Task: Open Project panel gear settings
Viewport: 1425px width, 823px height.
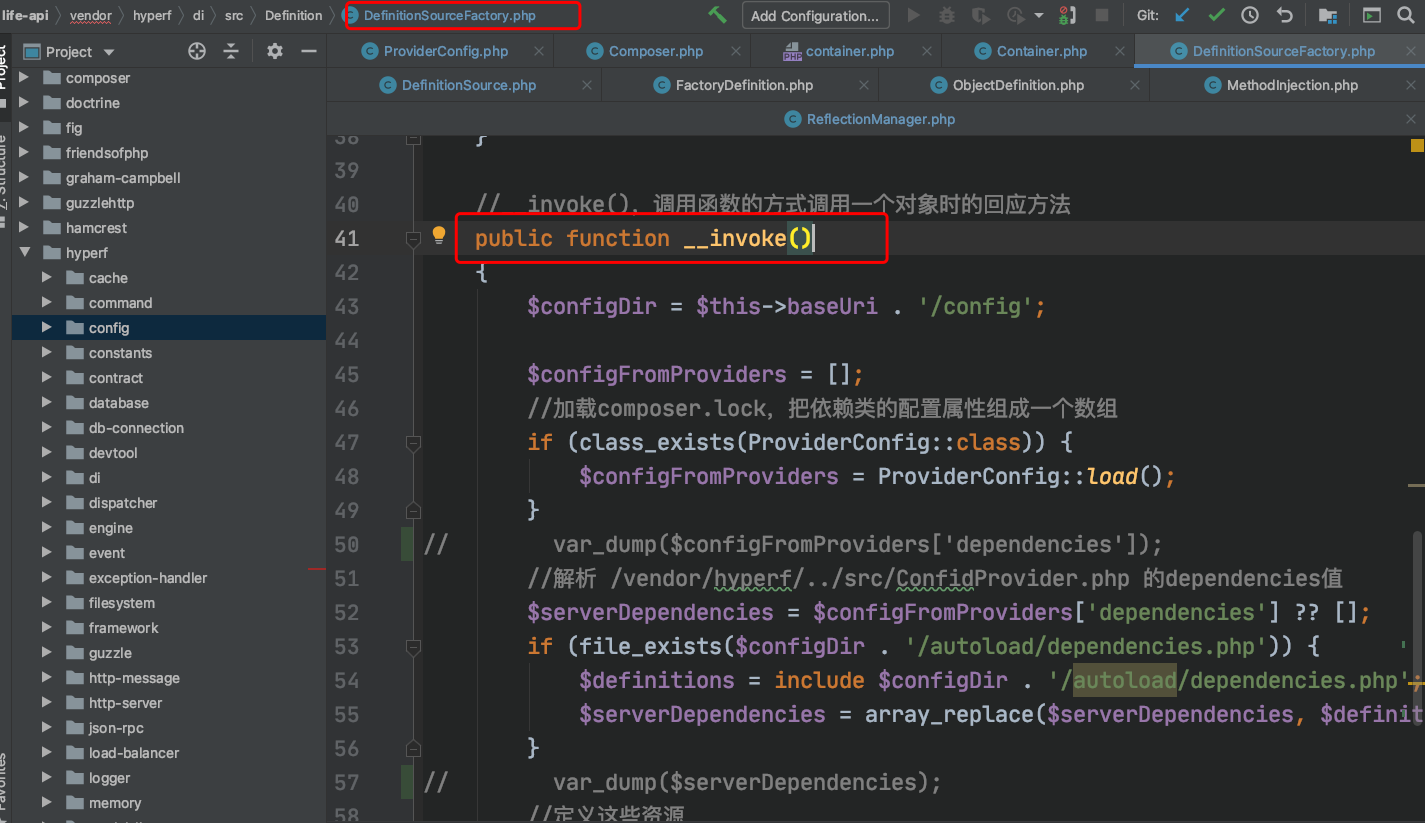Action: 275,52
